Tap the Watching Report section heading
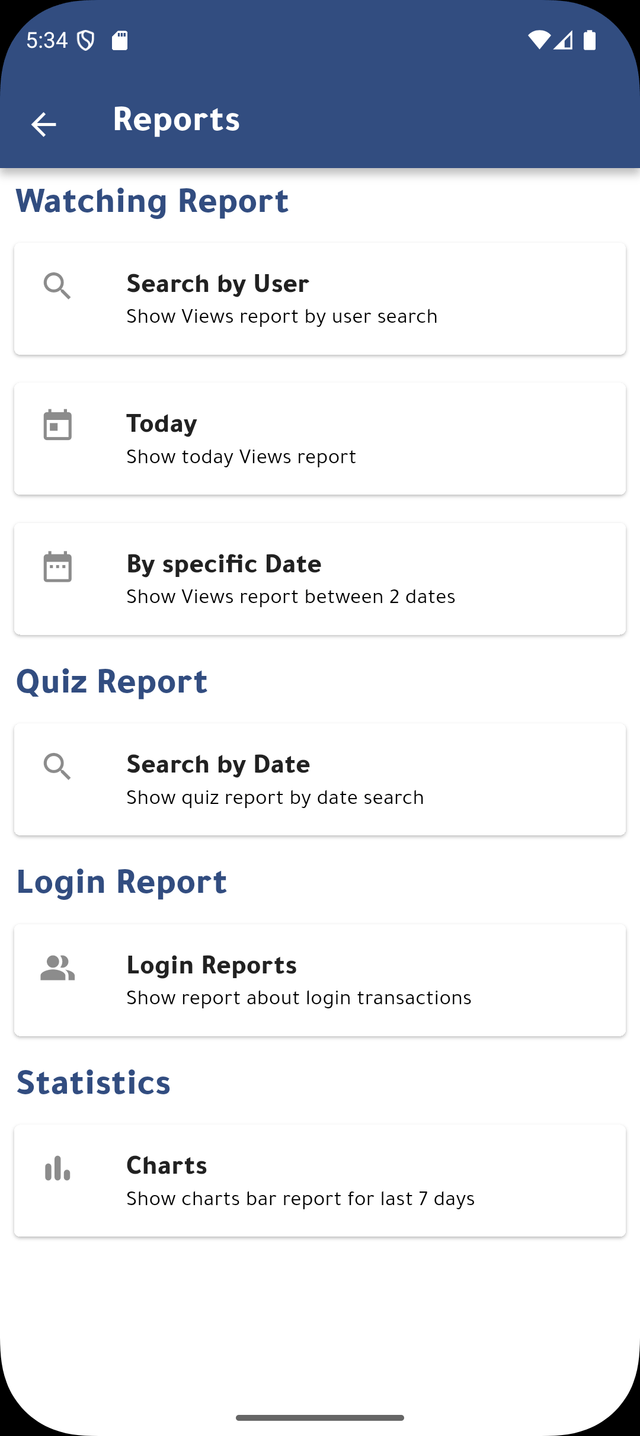Viewport: 640px width, 1436px height. 152,201
